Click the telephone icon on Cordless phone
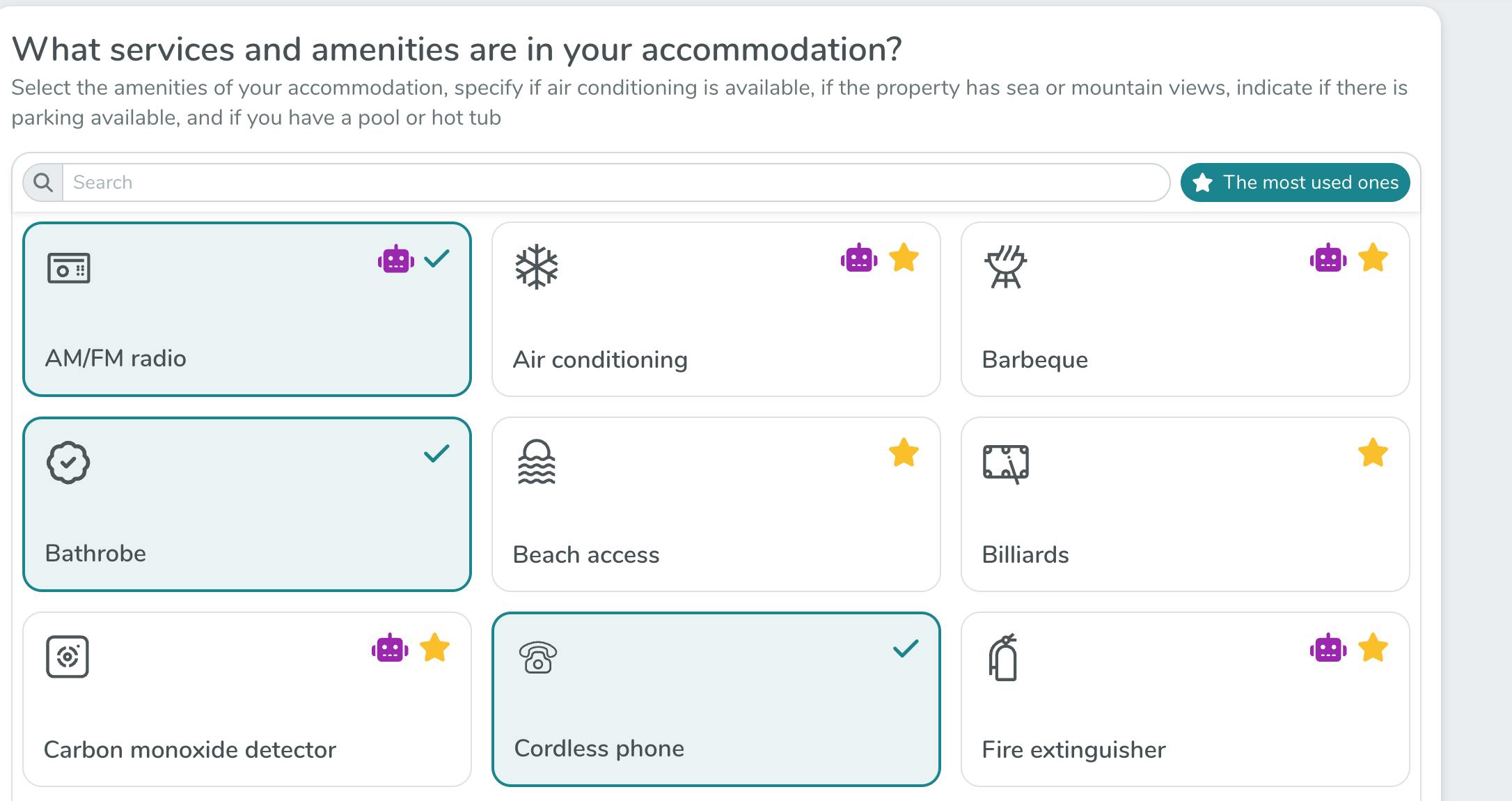Image resolution: width=1512 pixels, height=801 pixels. pyautogui.click(x=537, y=657)
